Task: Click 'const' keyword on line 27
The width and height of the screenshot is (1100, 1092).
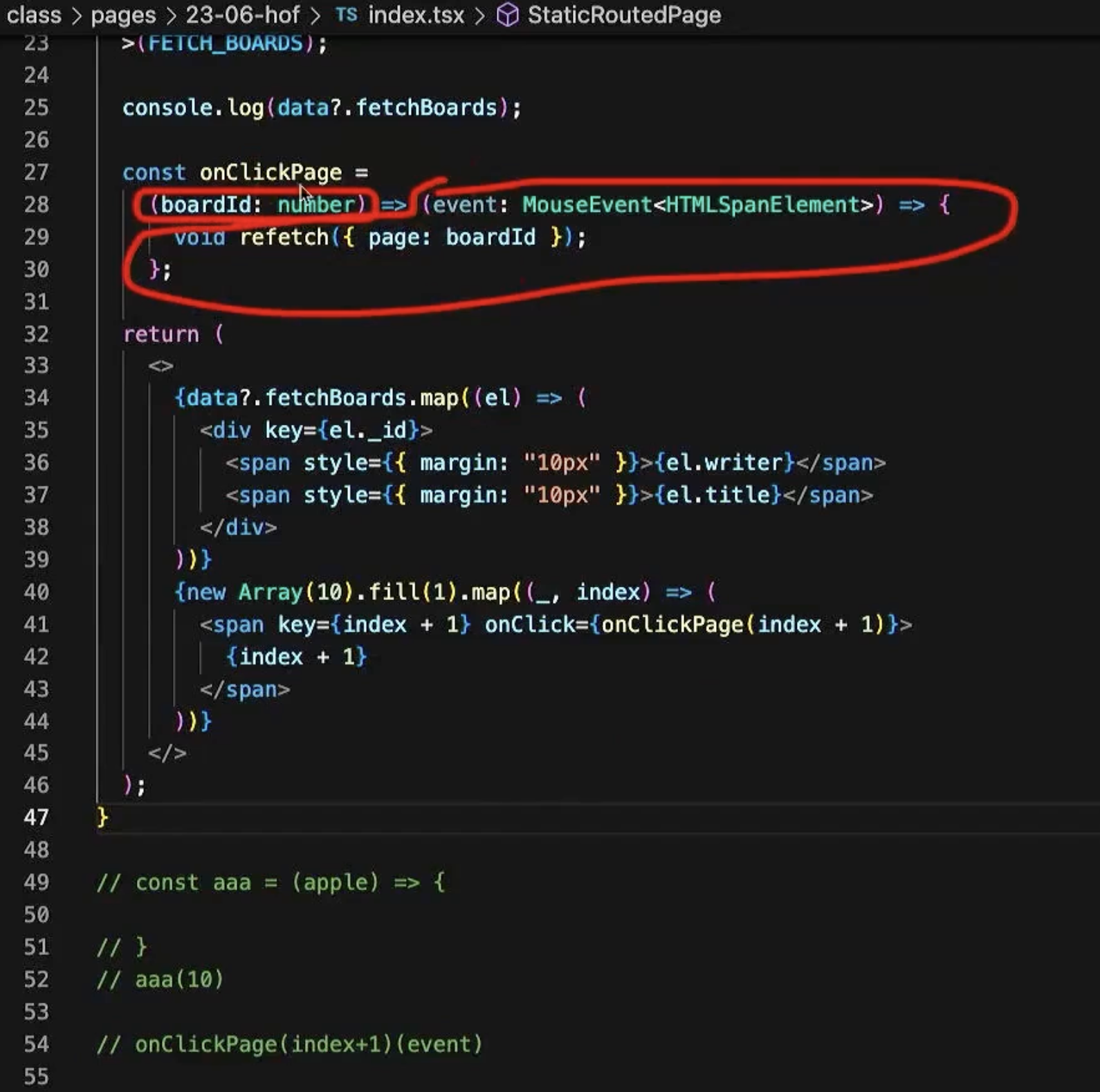Action: coord(154,172)
